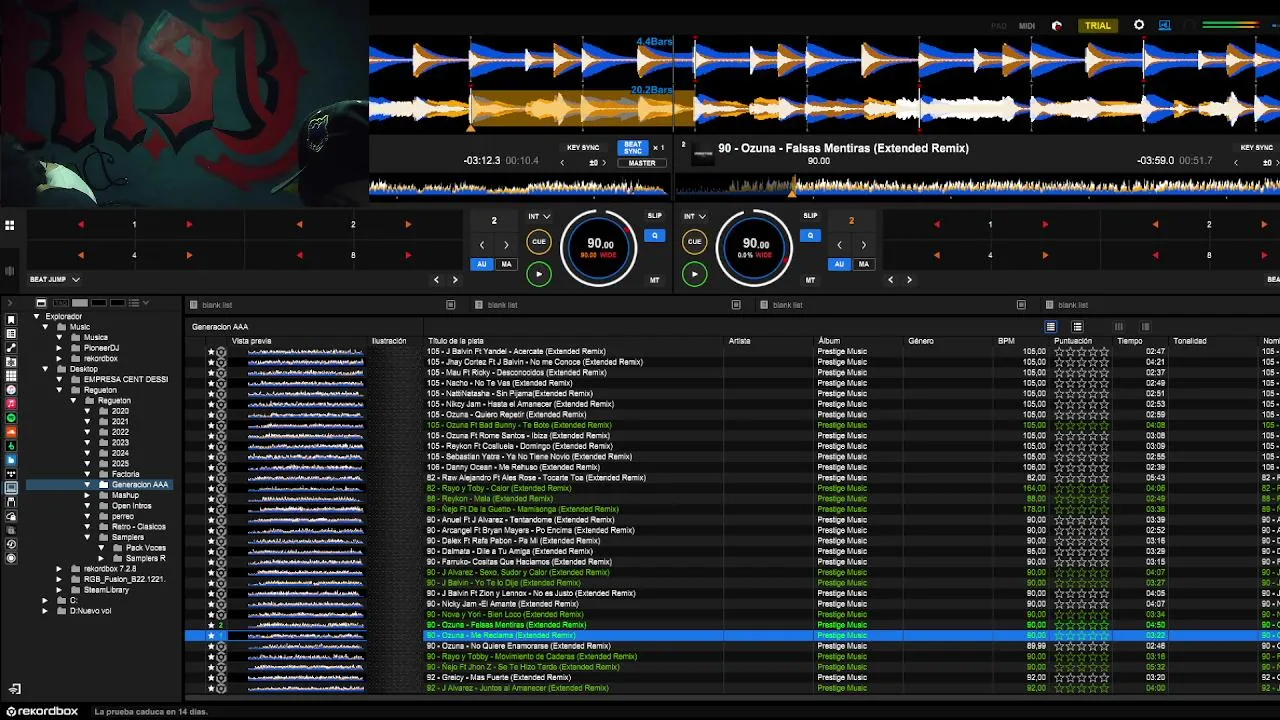Click the blue monitor icon in top bar
1280x720 pixels.
1165,25
